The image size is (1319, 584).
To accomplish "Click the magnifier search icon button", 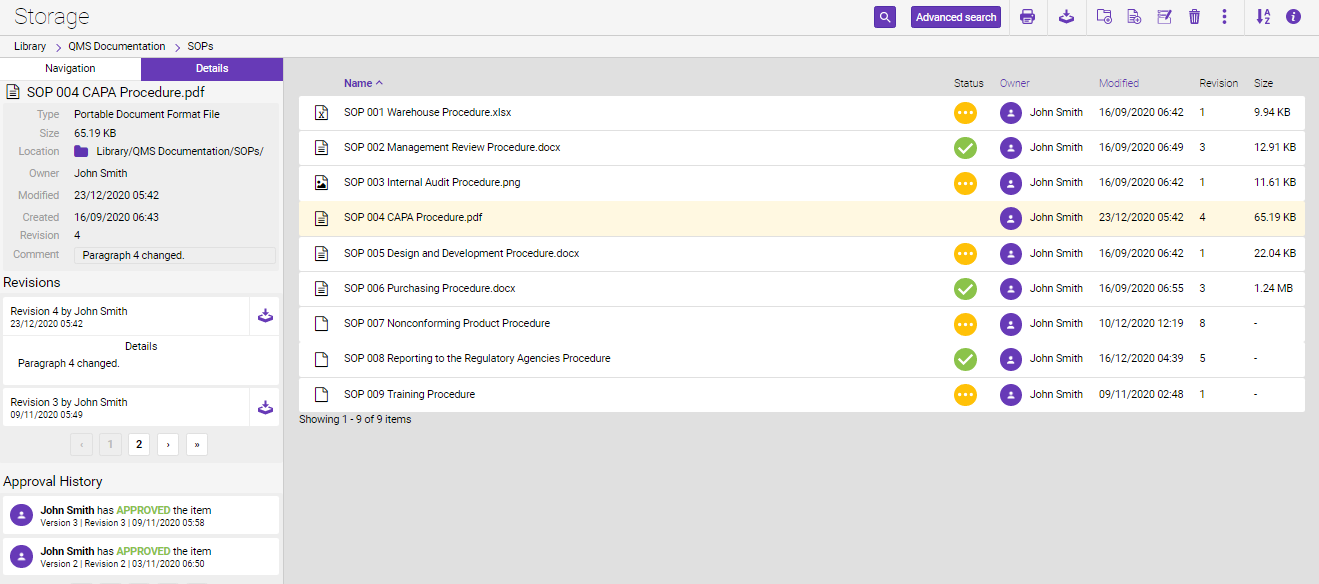I will click(884, 17).
